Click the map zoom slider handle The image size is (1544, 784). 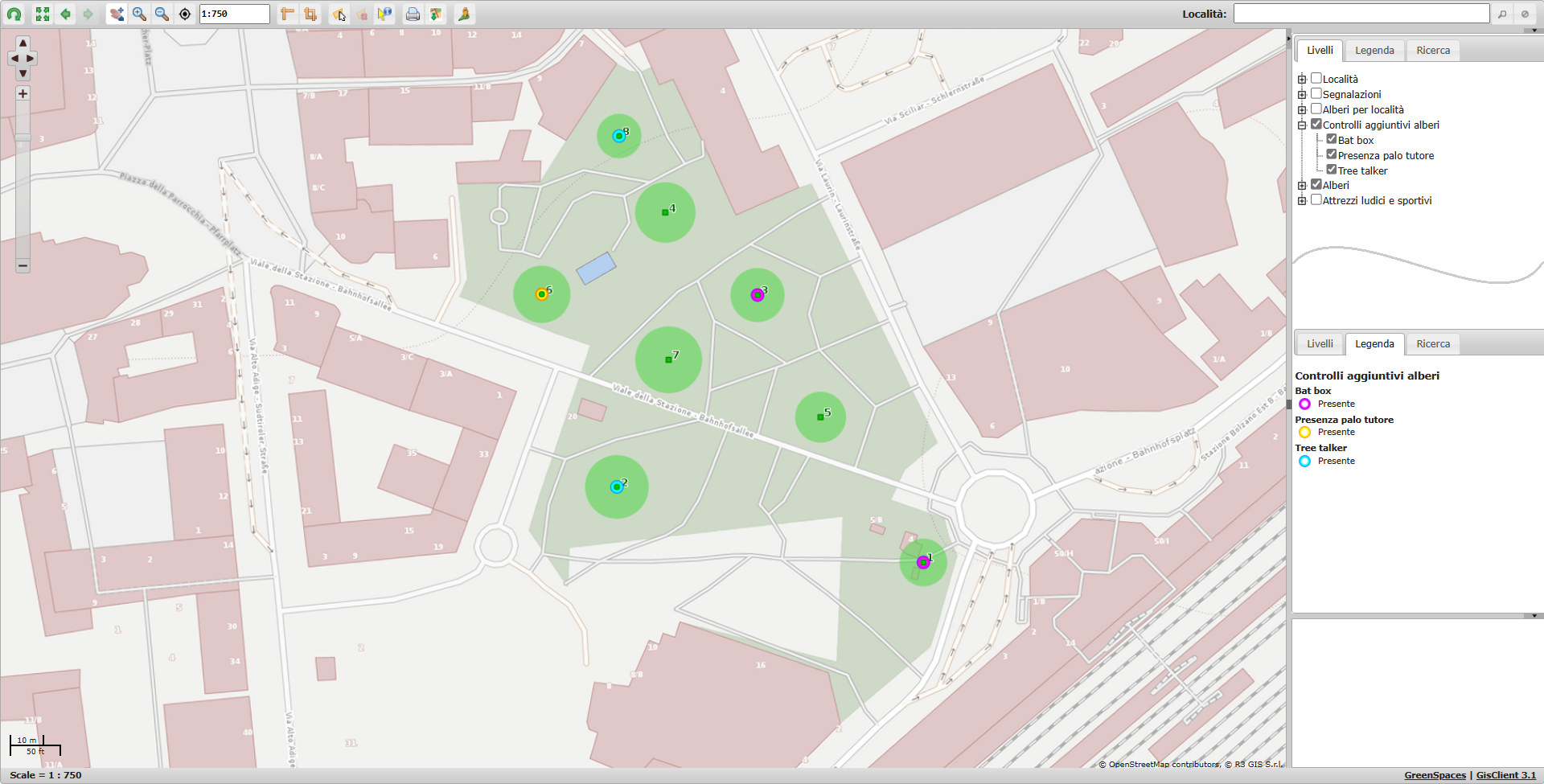23,138
